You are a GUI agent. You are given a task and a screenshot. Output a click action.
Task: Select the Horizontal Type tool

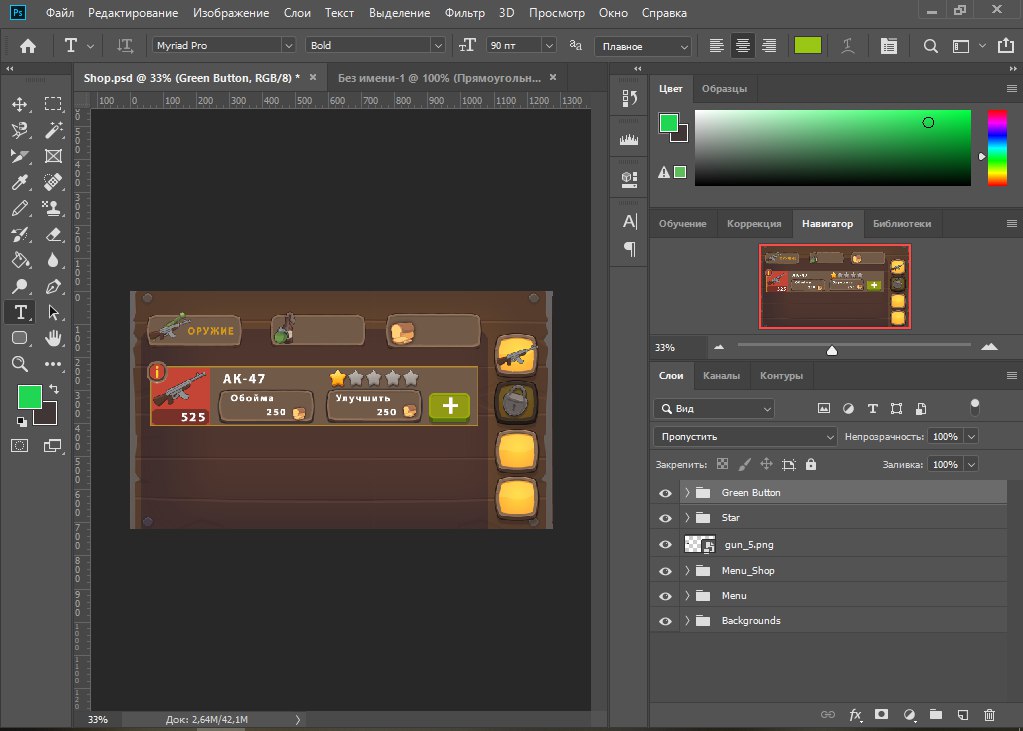[20, 312]
